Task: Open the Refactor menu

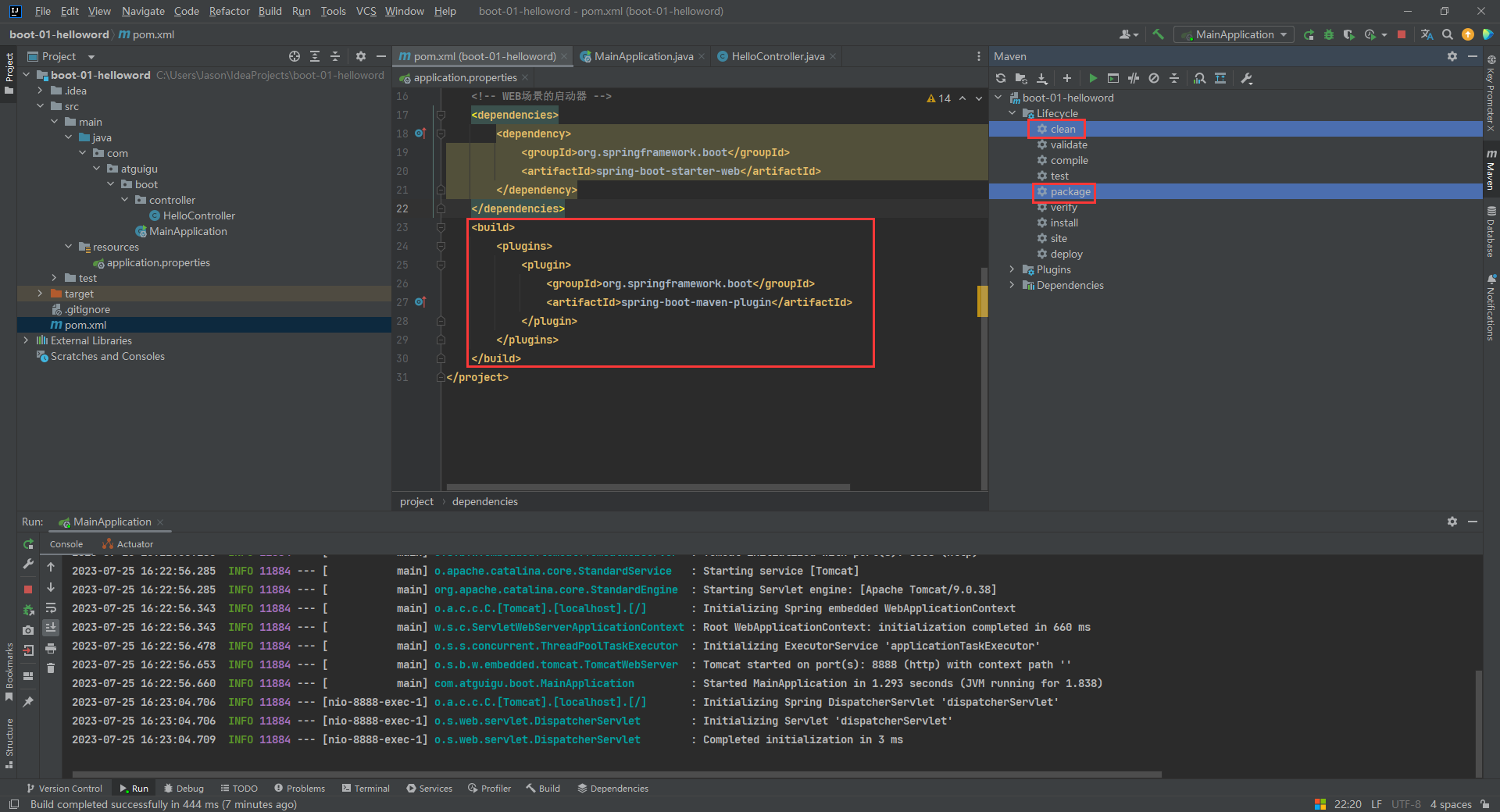Action: coord(229,11)
